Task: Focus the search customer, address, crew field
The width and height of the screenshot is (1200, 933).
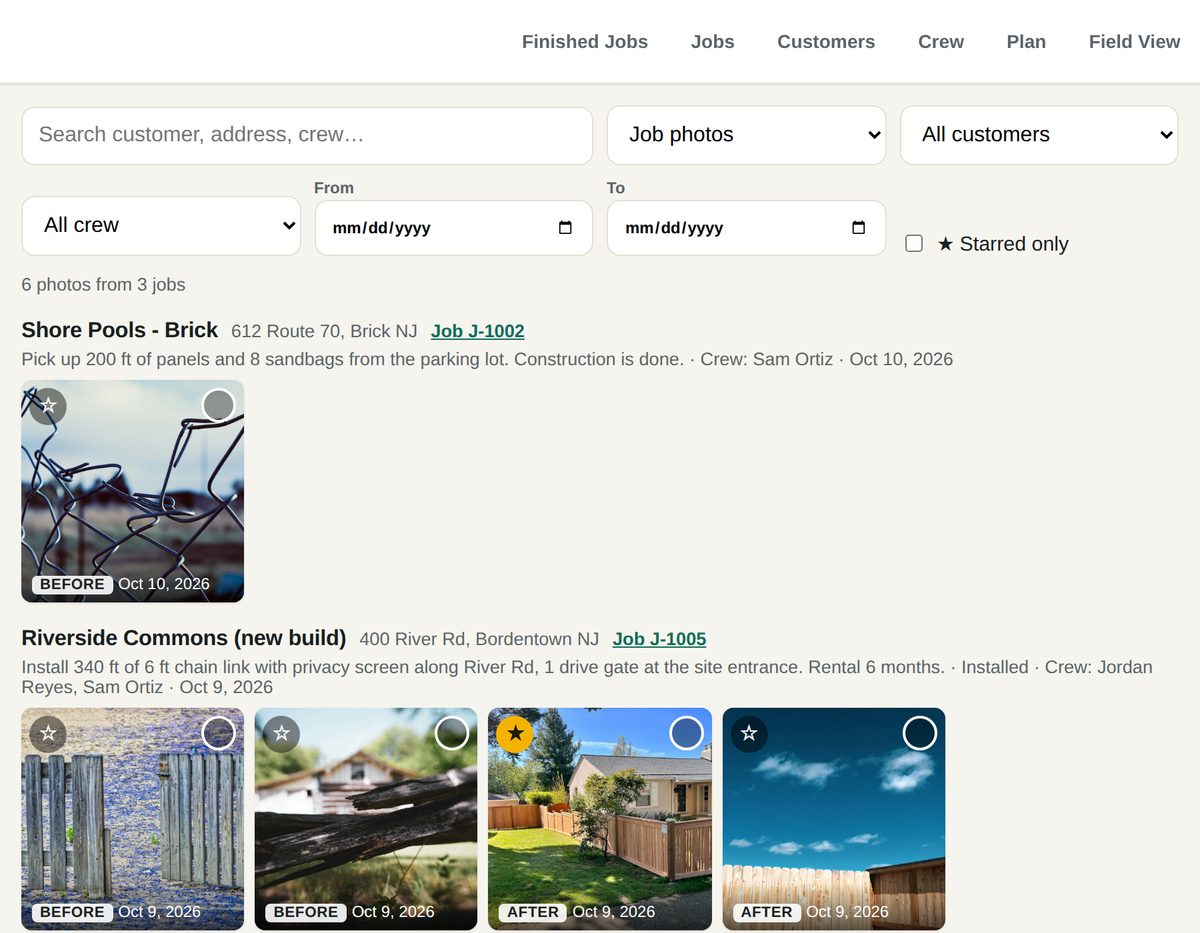Action: (x=307, y=135)
